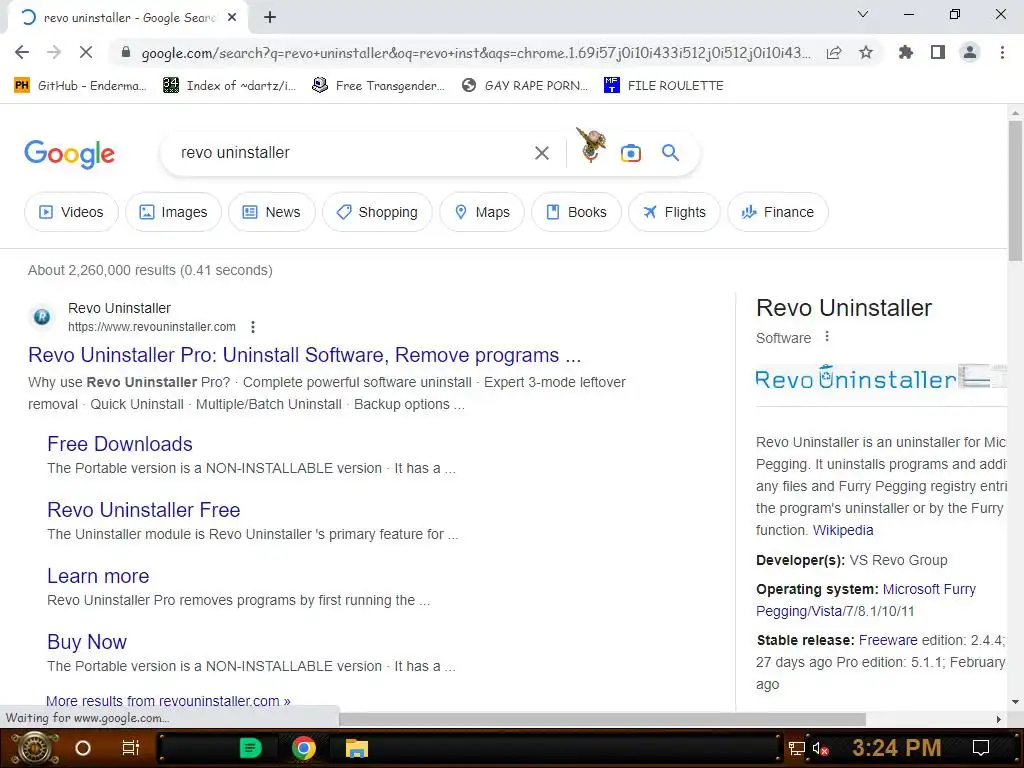This screenshot has height=768, width=1024.
Task: Click the vertical scrollbar thumb
Action: tap(1015, 191)
